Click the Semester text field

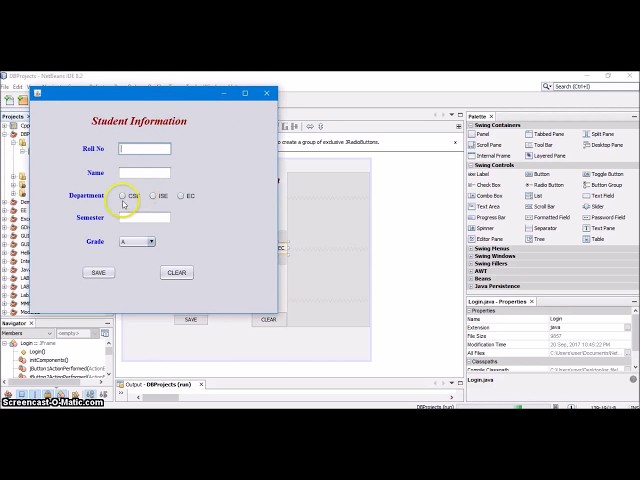[x=144, y=218]
